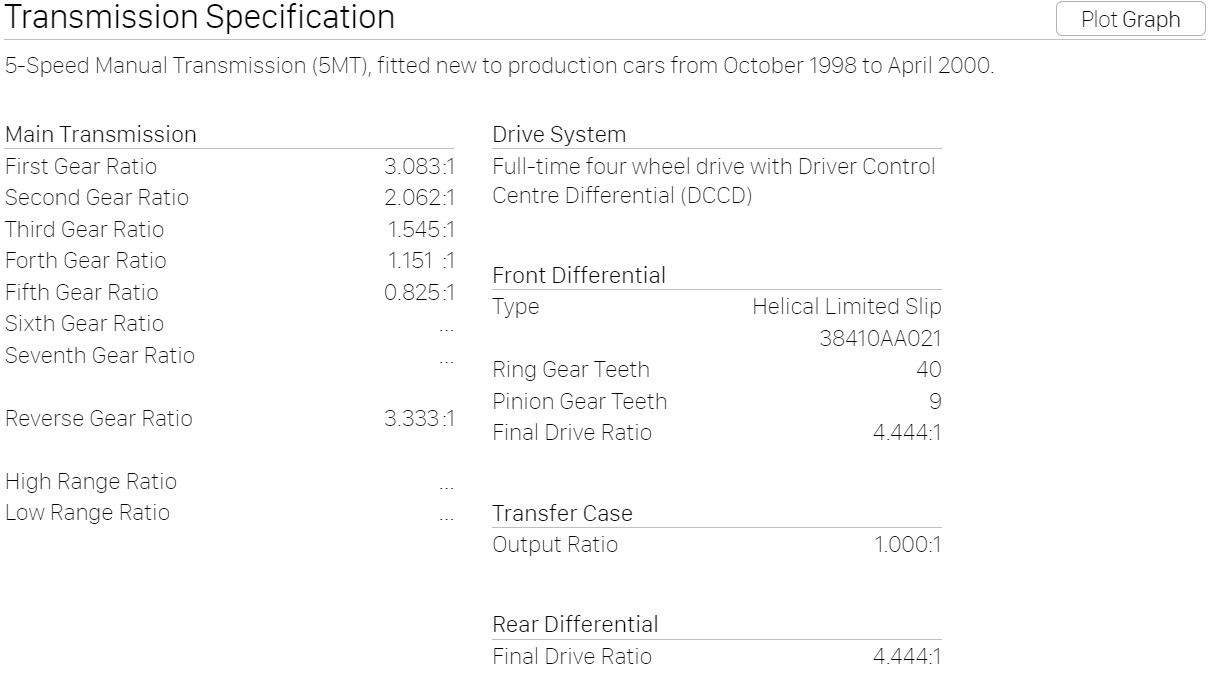Screen dimensions: 1216x687
Task: Click the Transmission Specification page title
Action: point(200,18)
